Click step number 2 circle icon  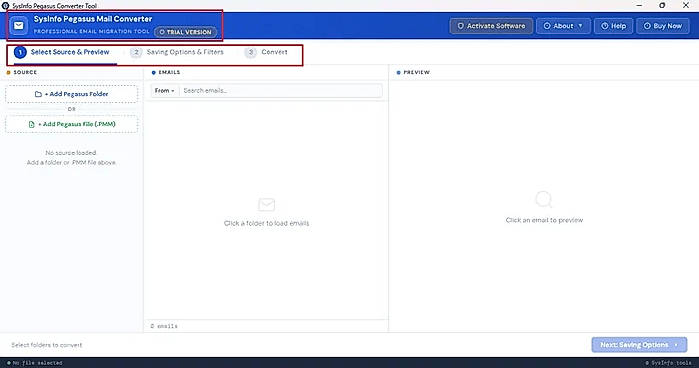pyautogui.click(x=136, y=52)
